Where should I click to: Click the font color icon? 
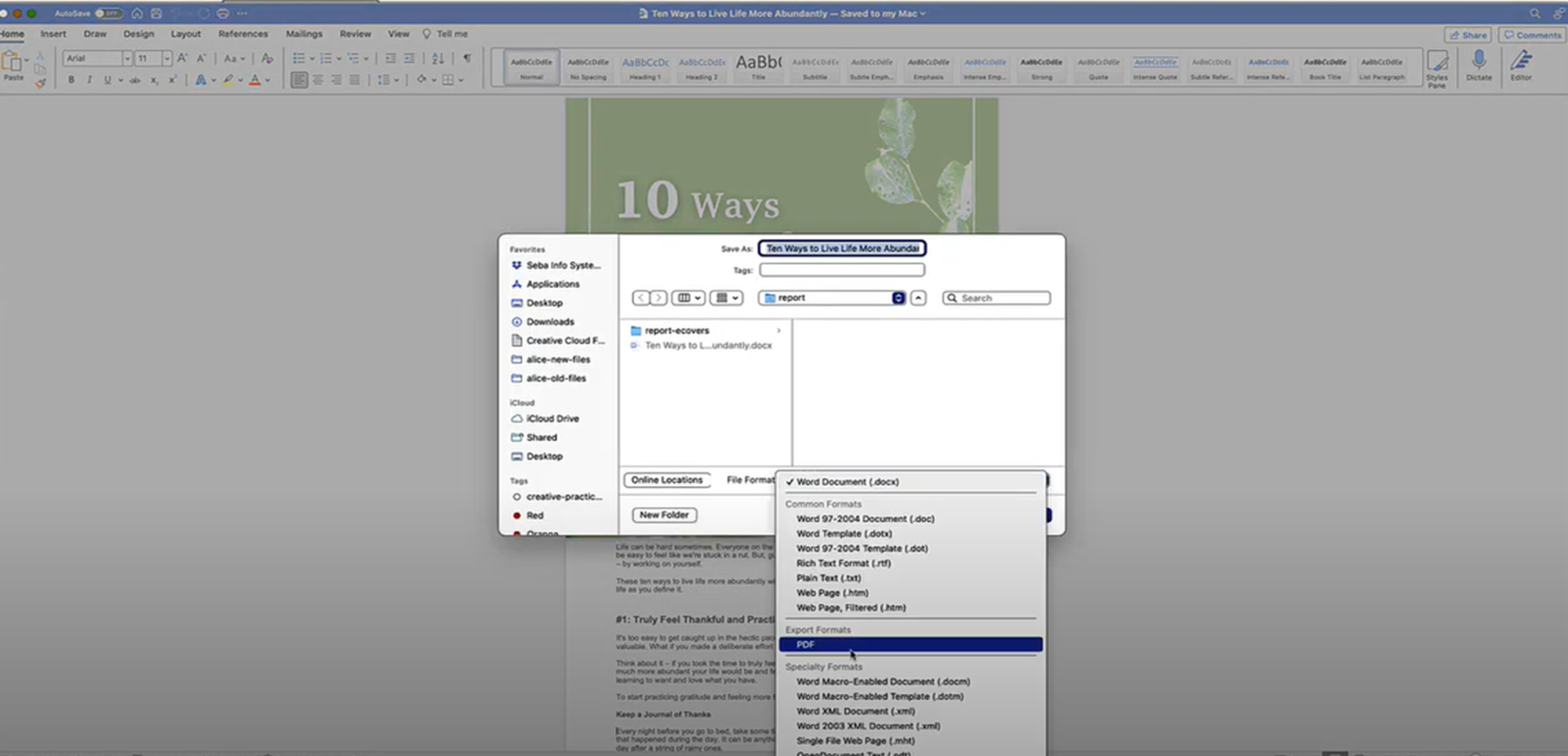coord(255,80)
